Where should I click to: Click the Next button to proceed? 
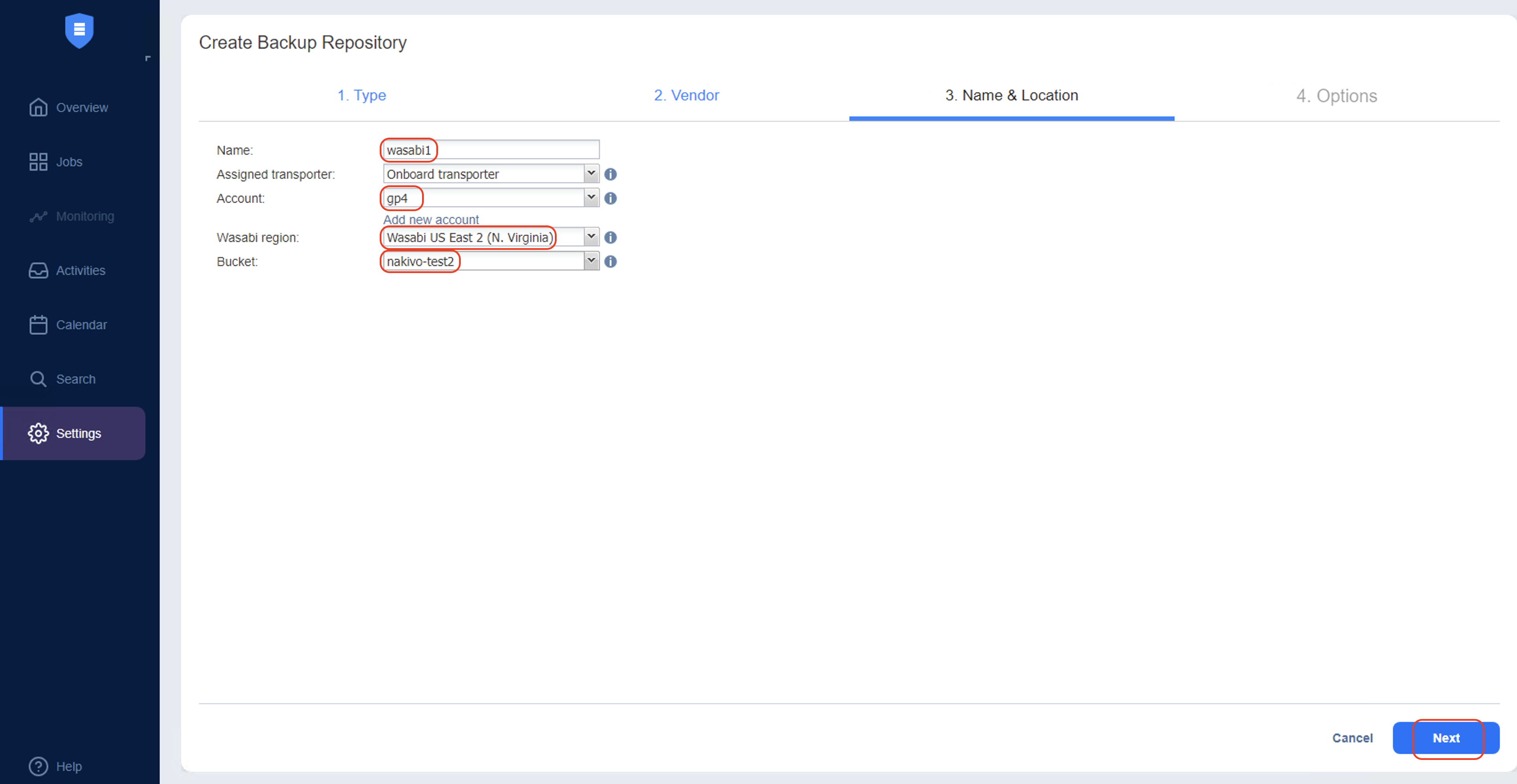[1447, 737]
